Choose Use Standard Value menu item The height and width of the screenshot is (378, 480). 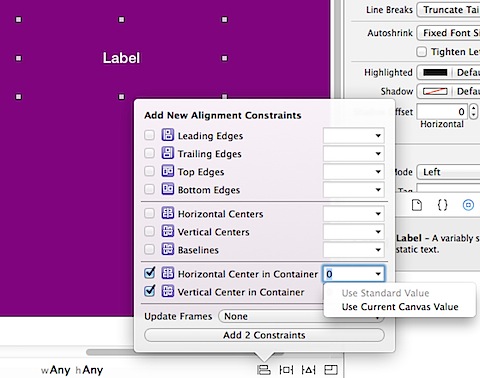click(x=385, y=293)
